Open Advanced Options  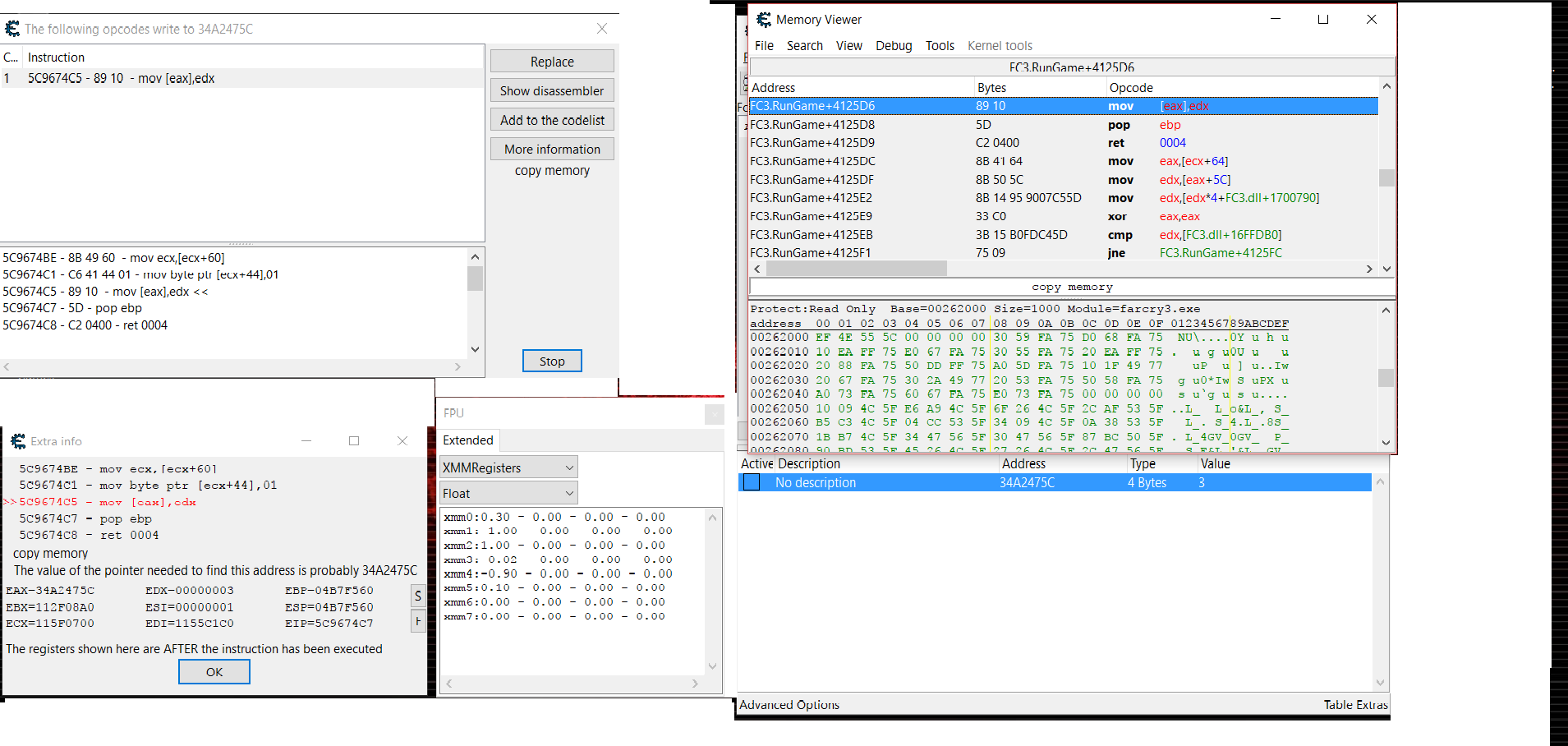point(789,704)
